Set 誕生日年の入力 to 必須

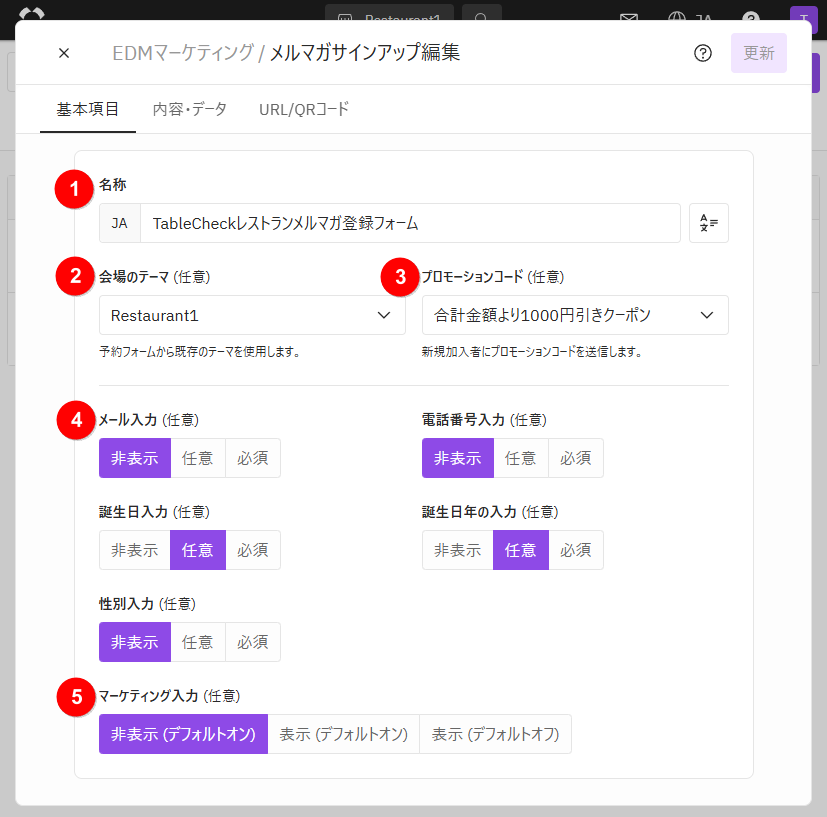point(575,550)
